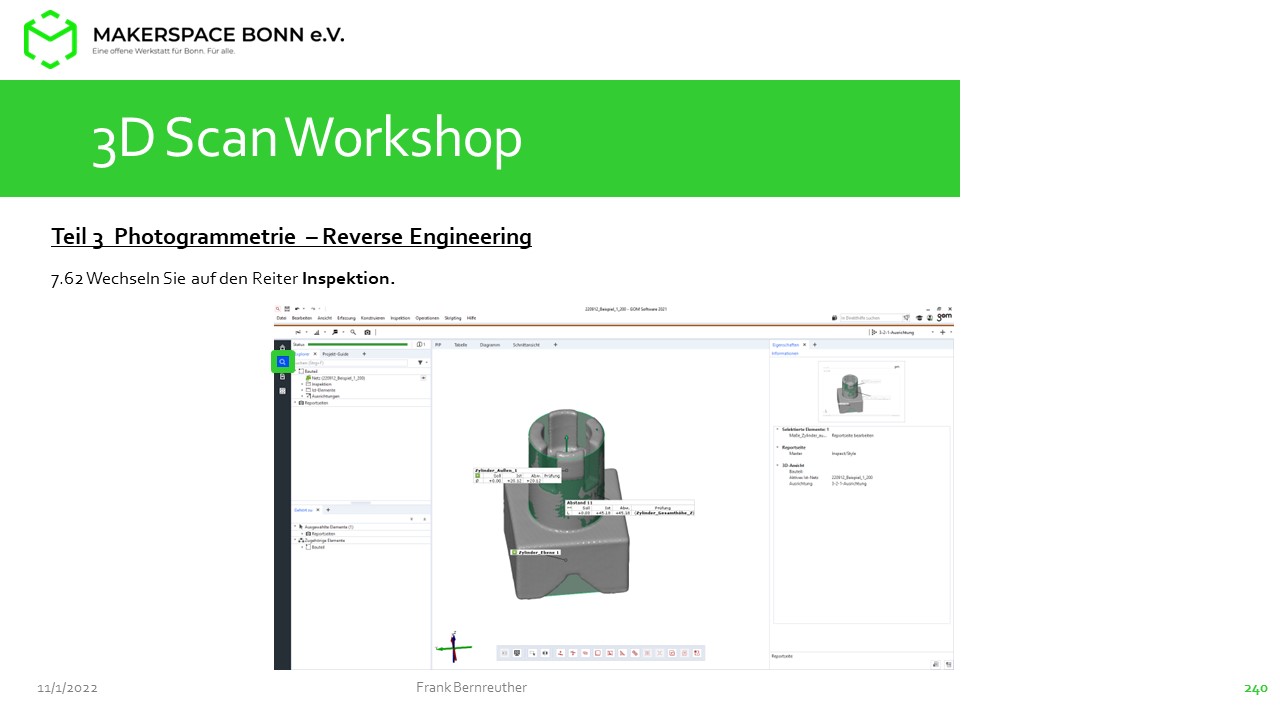Click the filter funnel icon in Explorer
The height and width of the screenshot is (720, 1280).
point(420,362)
